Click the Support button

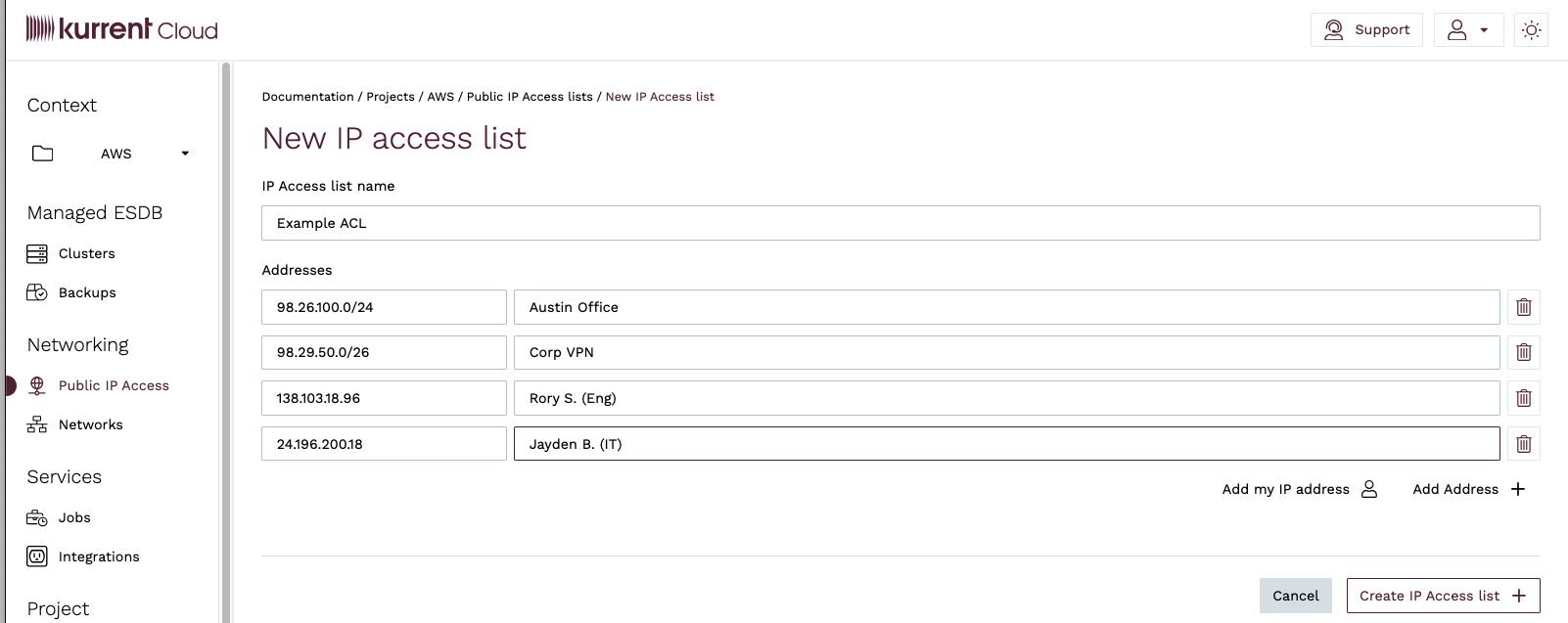tap(1366, 30)
